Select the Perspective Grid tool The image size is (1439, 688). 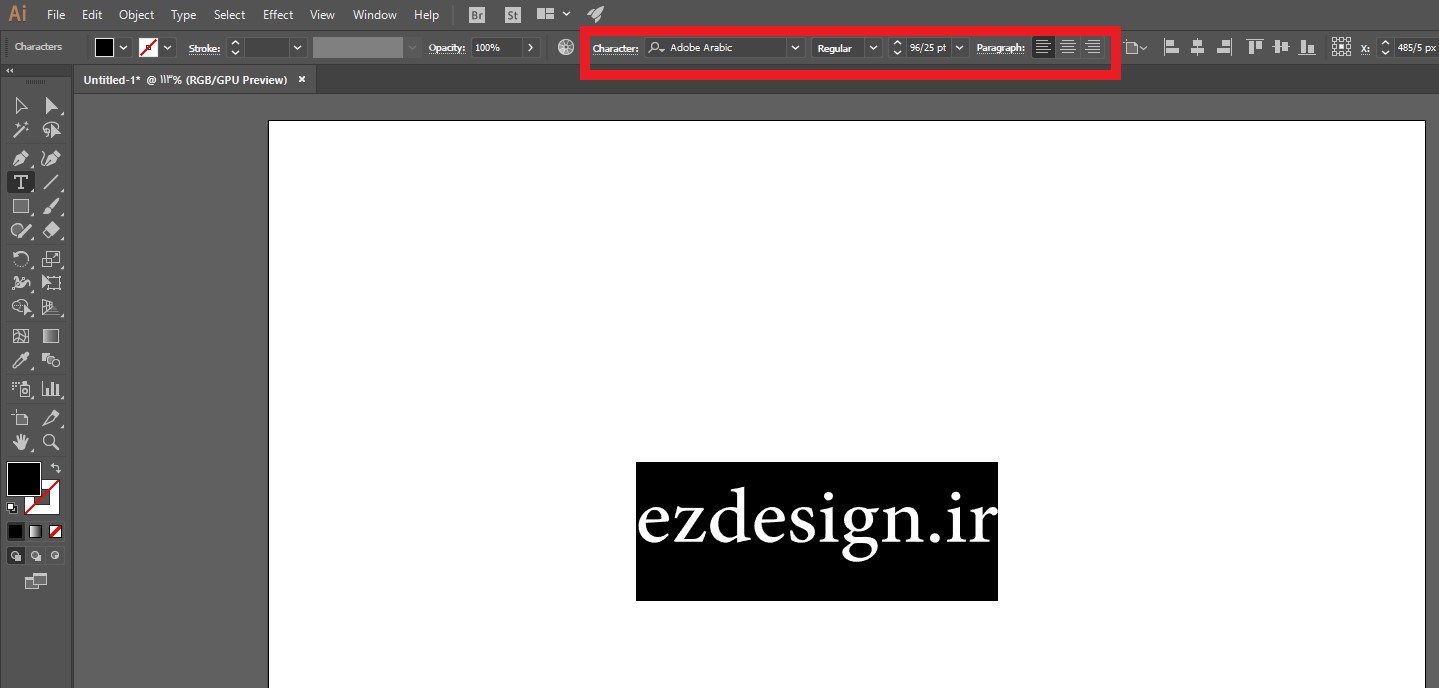click(x=51, y=307)
